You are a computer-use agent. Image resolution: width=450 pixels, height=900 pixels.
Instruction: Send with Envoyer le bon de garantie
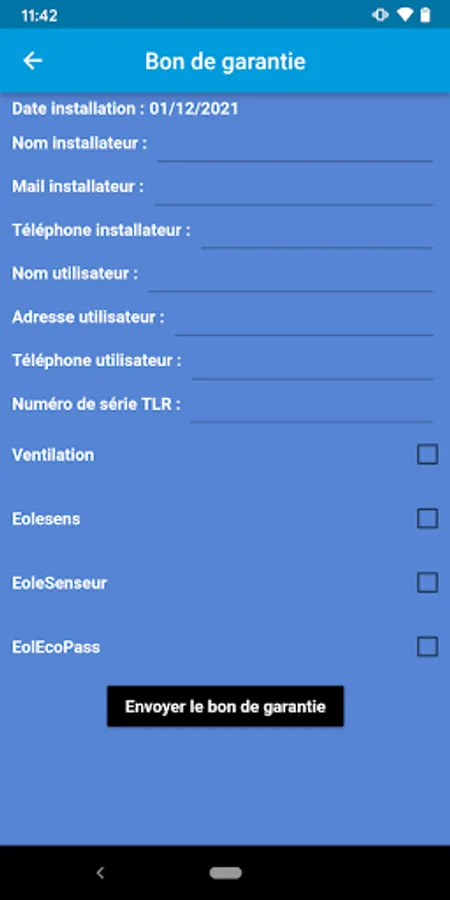[x=226, y=706]
